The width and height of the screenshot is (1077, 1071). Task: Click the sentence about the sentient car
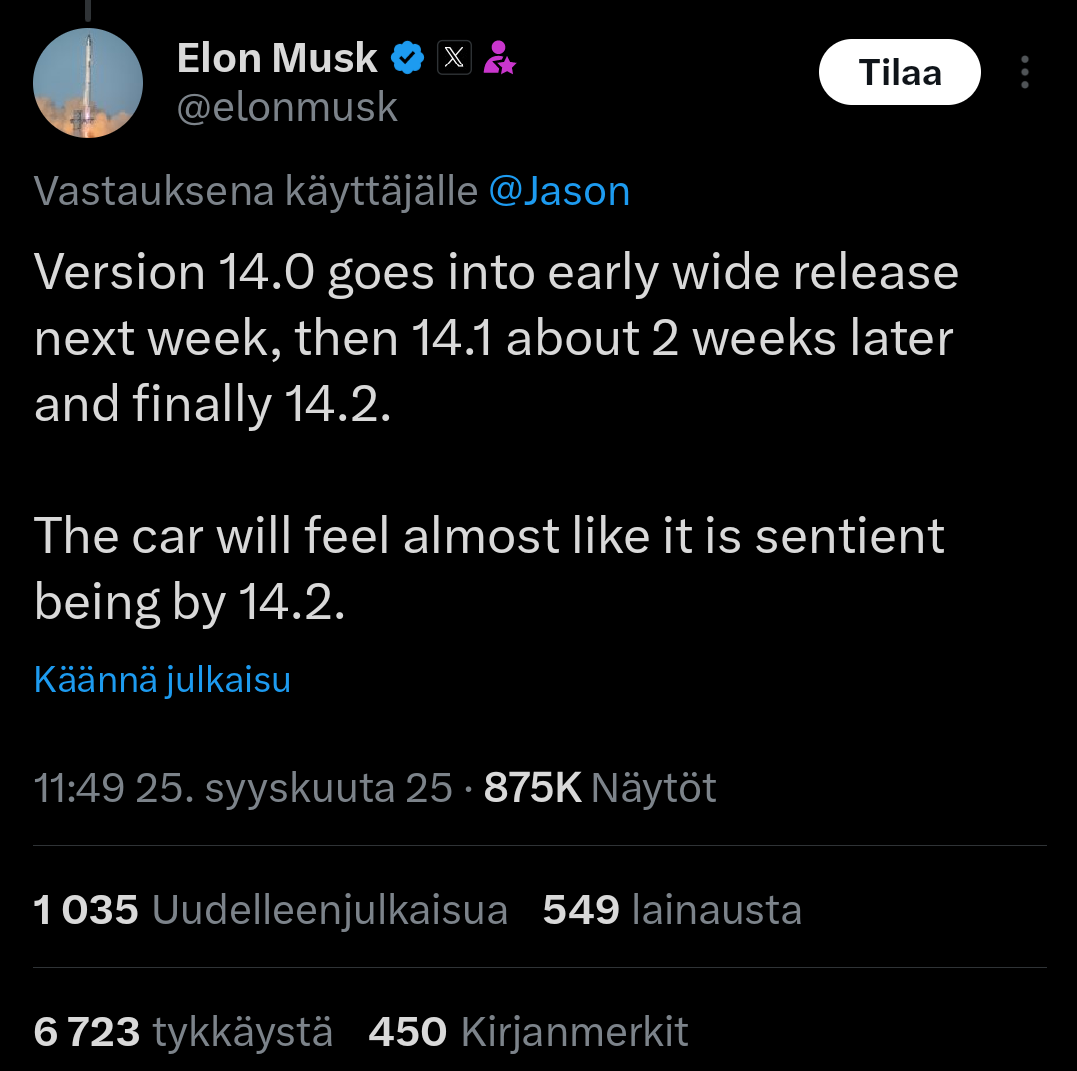[489, 568]
